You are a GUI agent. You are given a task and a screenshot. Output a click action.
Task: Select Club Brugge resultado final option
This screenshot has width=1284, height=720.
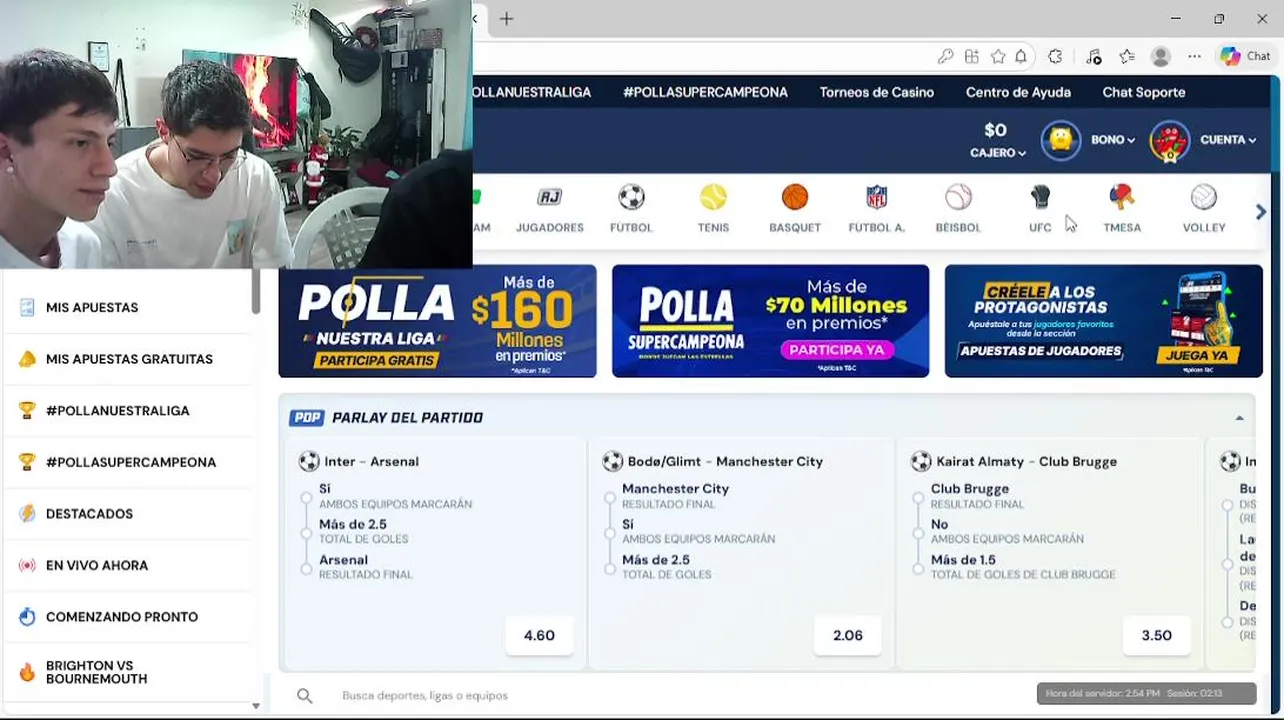919,497
